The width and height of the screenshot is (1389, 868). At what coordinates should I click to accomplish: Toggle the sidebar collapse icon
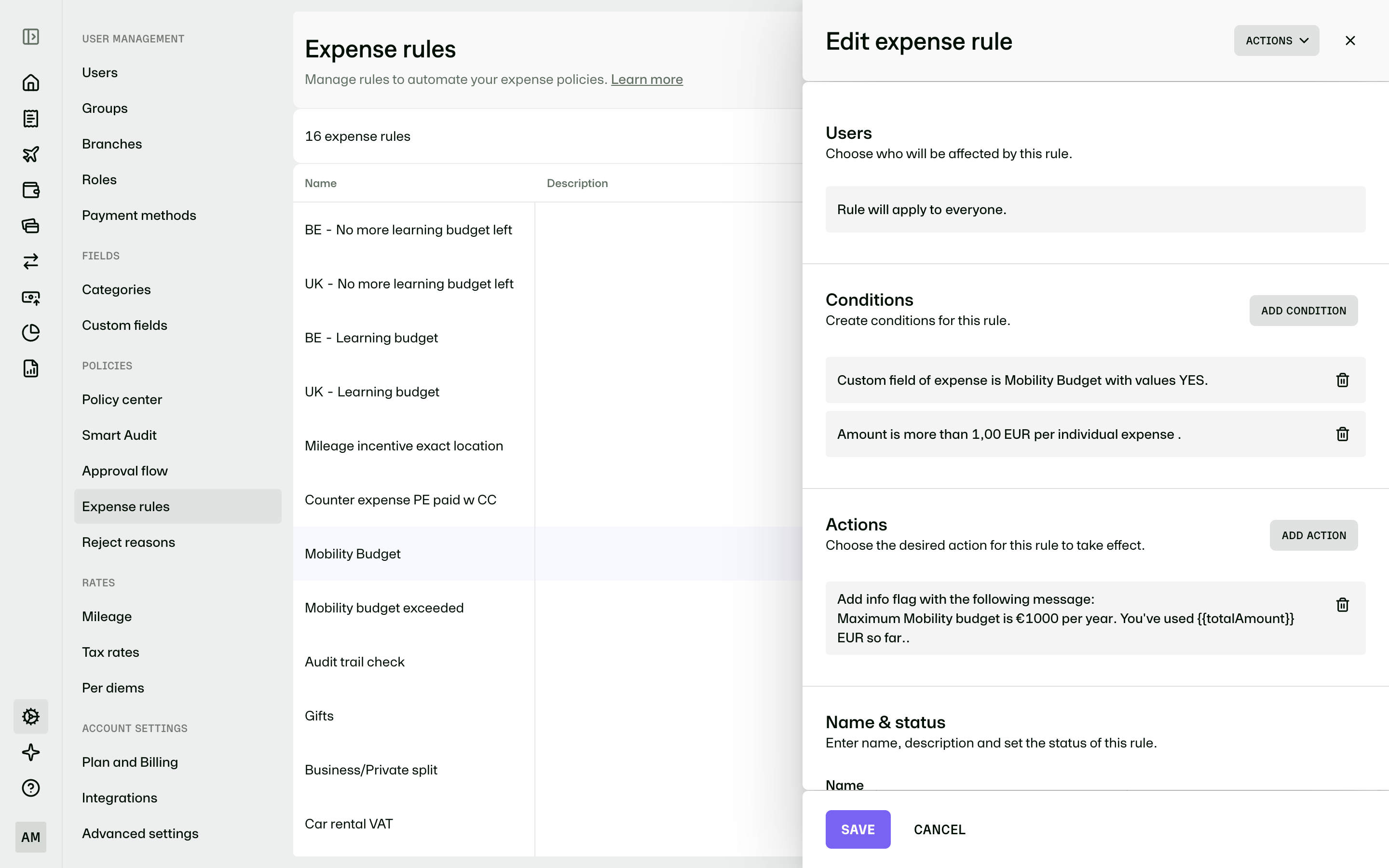(x=31, y=37)
